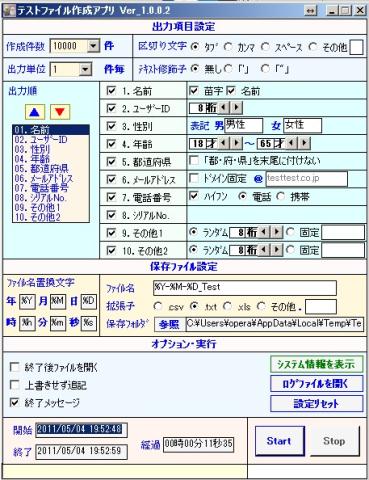Increase その他1 random digits right arrow
The height and width of the screenshot is (480, 369).
[276, 232]
